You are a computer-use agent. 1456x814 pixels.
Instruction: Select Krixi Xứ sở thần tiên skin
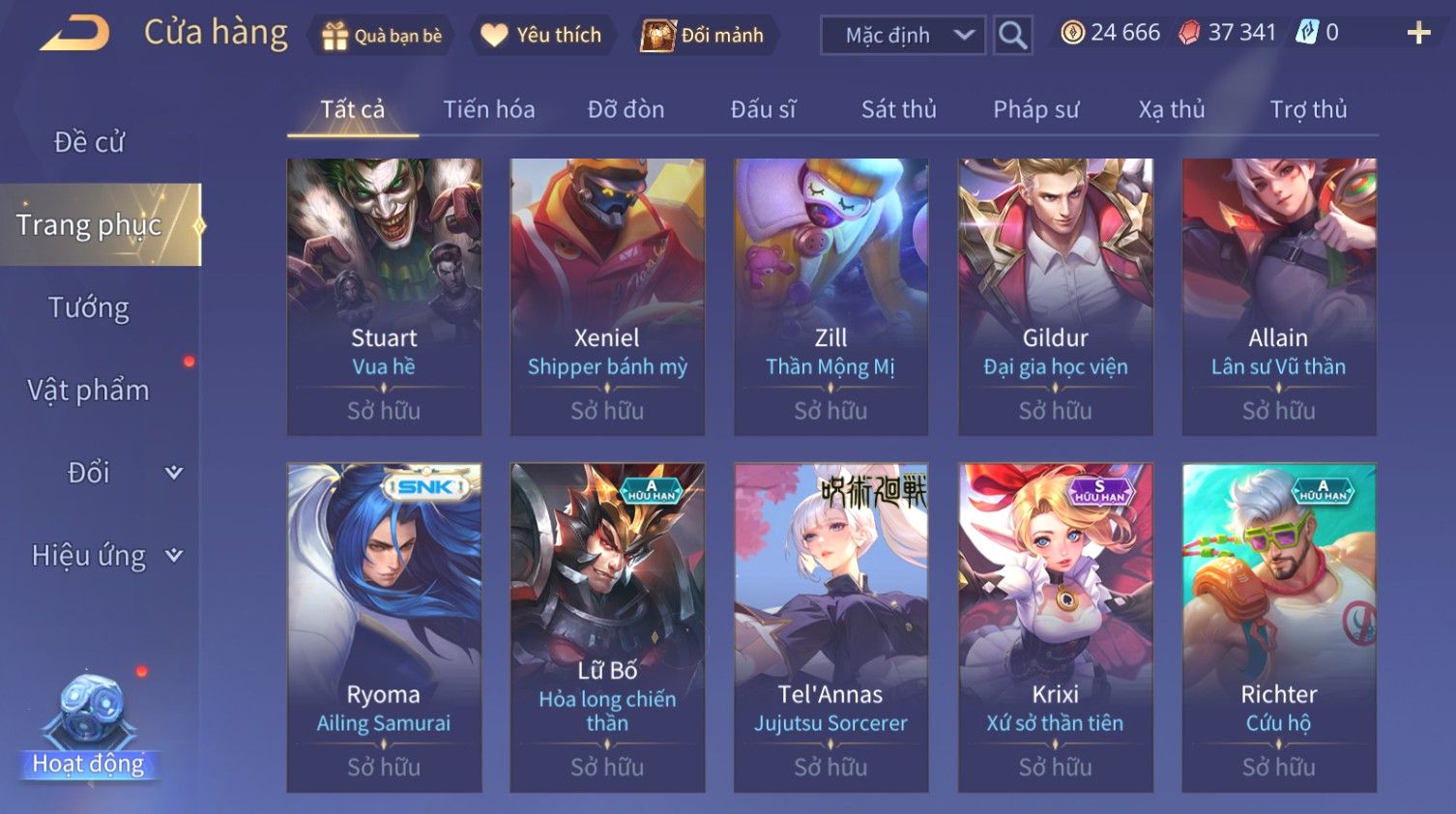point(1055,627)
